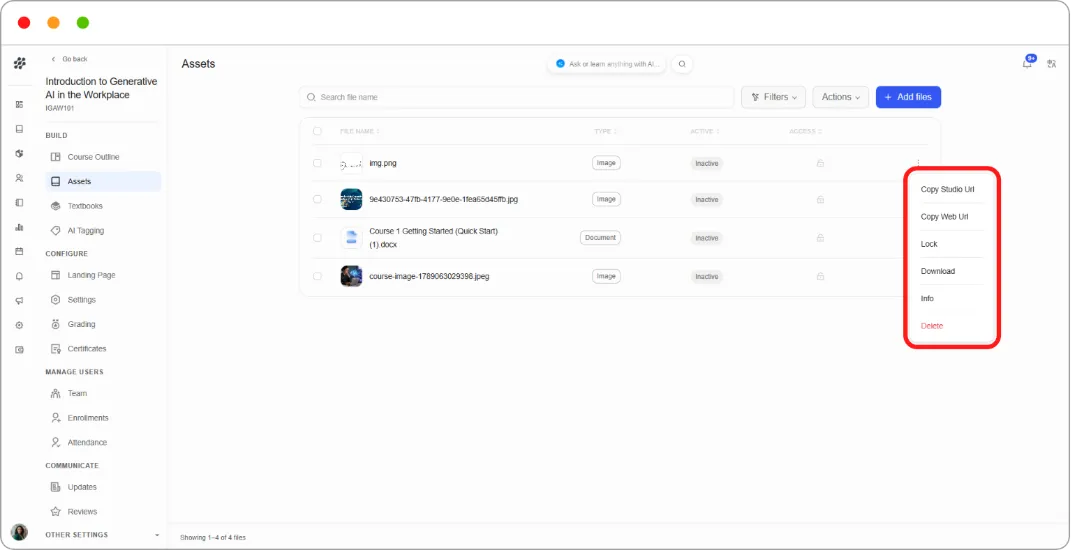Tick the select-all checkbox in table header
Image resolution: width=1071 pixels, height=550 pixels.
point(317,131)
